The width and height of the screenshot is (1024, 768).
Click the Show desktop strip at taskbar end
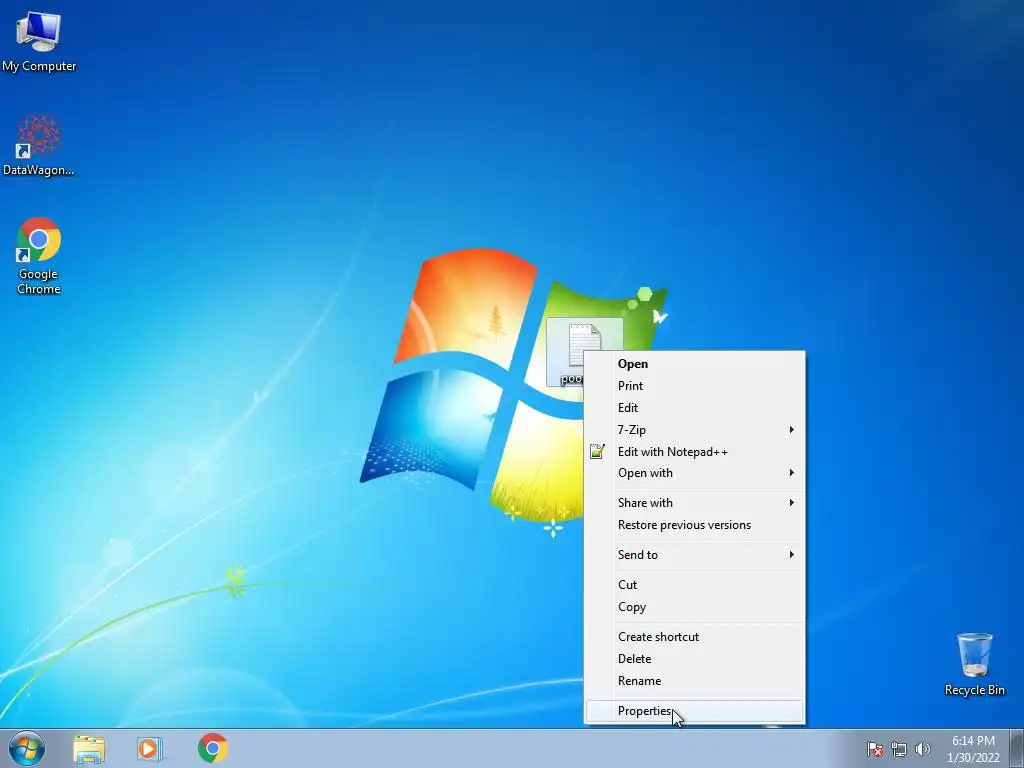(1017, 748)
